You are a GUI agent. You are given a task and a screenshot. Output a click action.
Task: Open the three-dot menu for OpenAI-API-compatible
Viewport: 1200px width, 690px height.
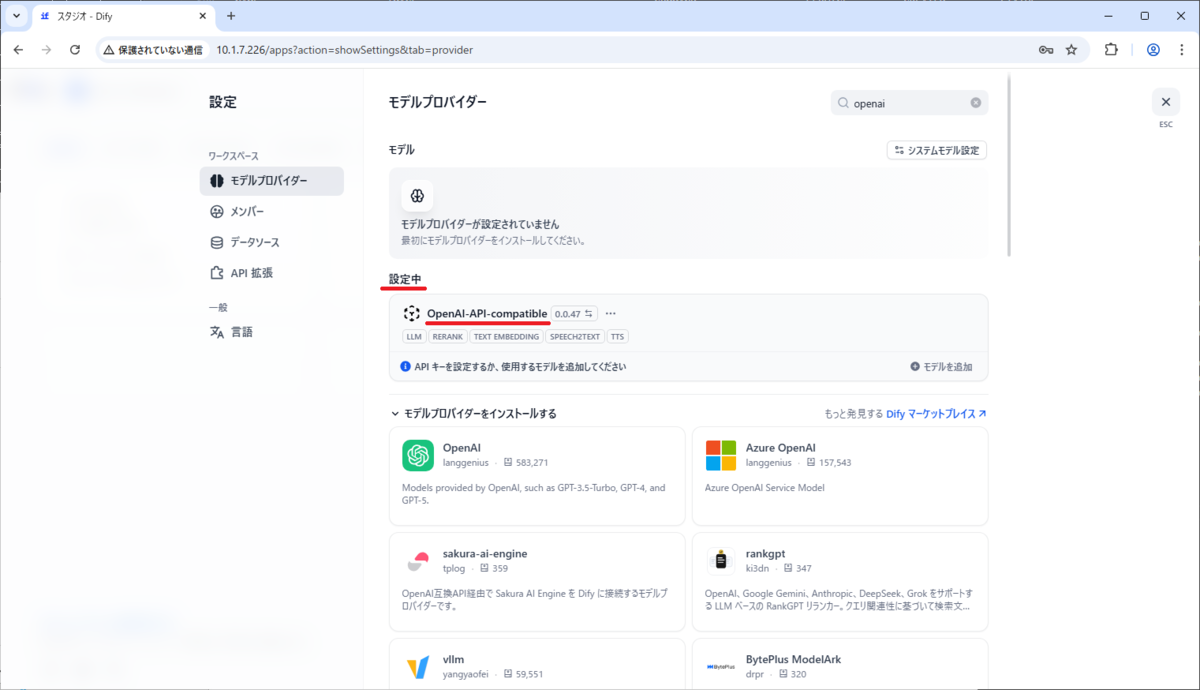610,314
